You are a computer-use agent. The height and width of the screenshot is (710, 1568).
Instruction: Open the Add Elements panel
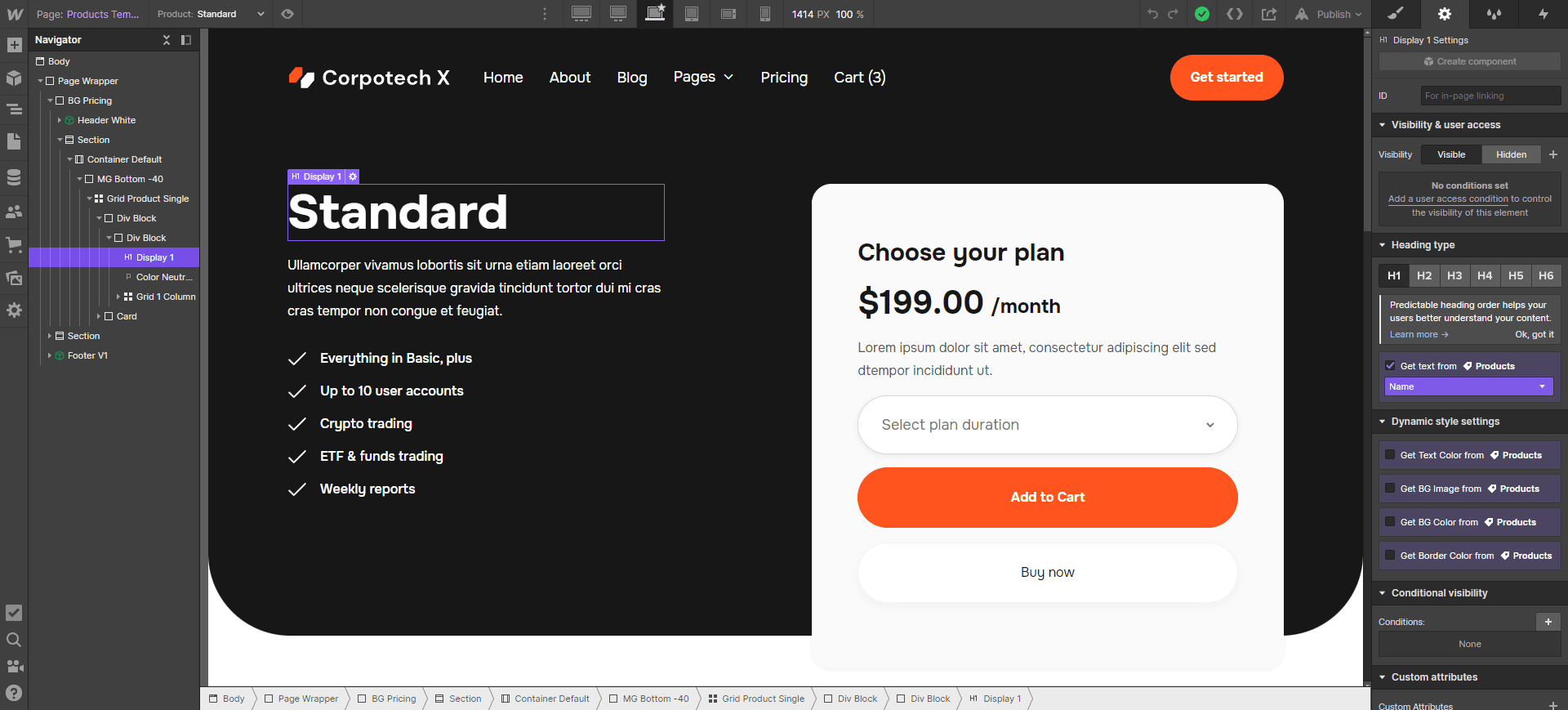tap(14, 45)
